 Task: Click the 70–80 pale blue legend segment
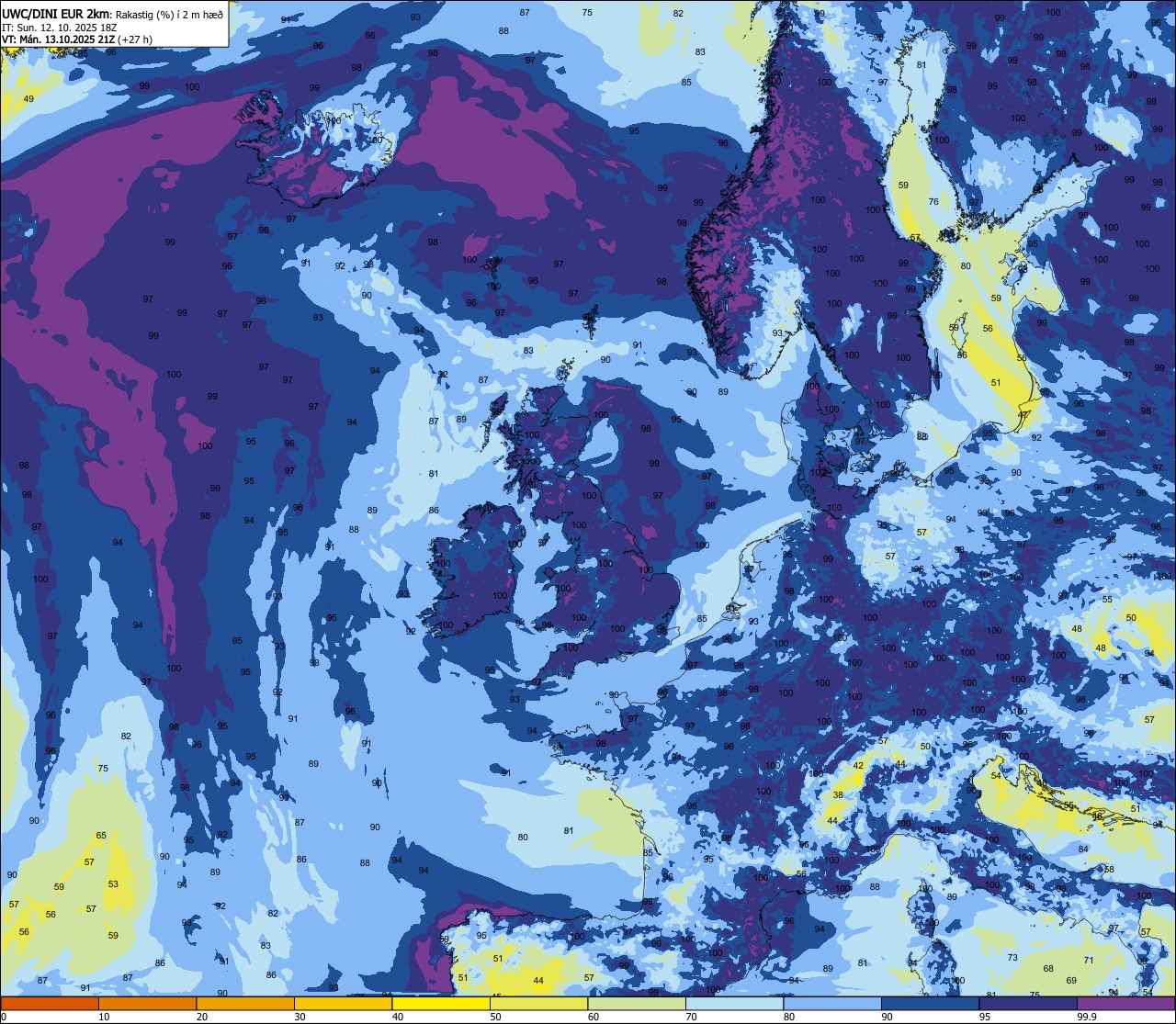pyautogui.click(x=734, y=1003)
